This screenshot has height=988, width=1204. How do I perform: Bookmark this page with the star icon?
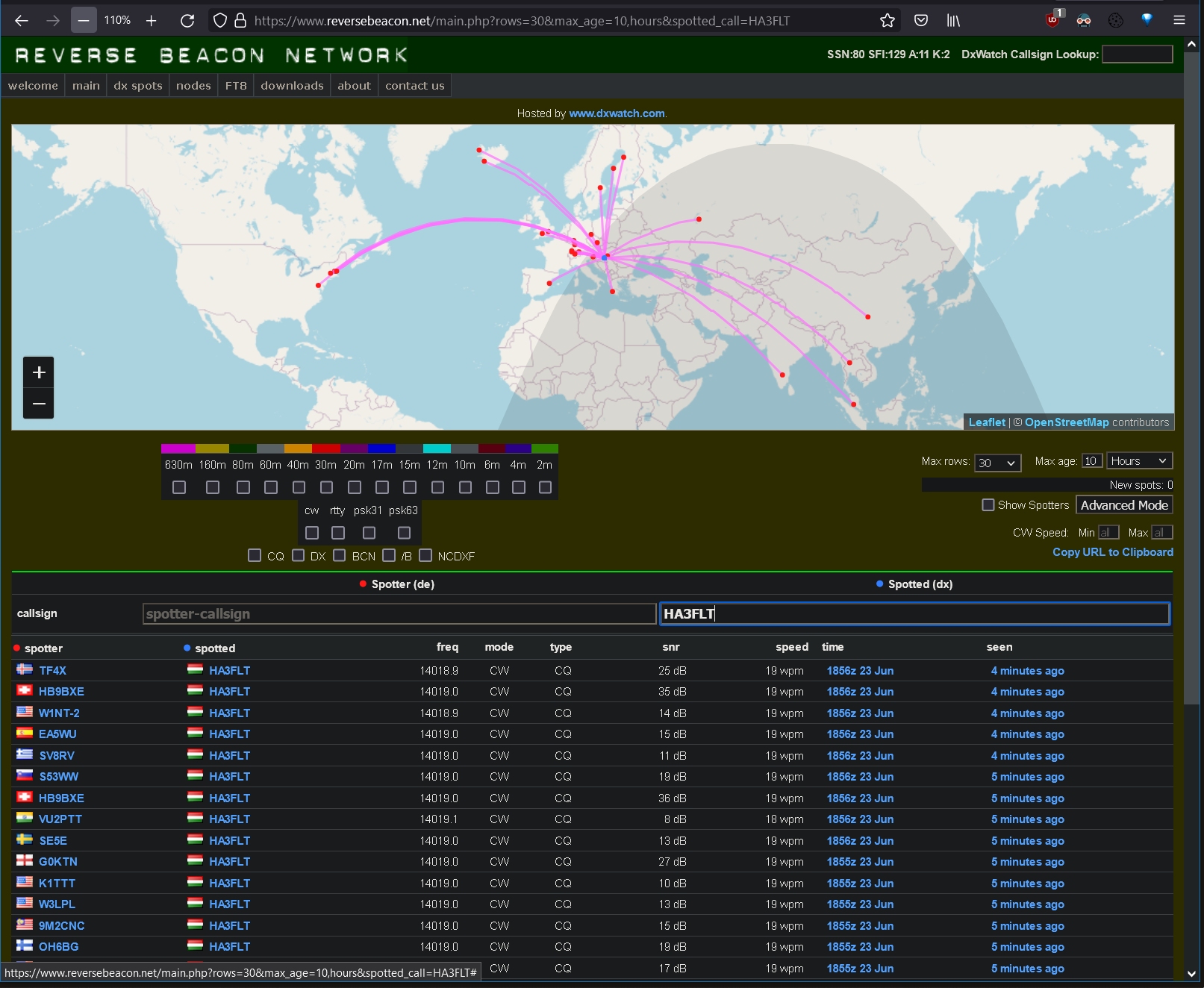coord(887,21)
